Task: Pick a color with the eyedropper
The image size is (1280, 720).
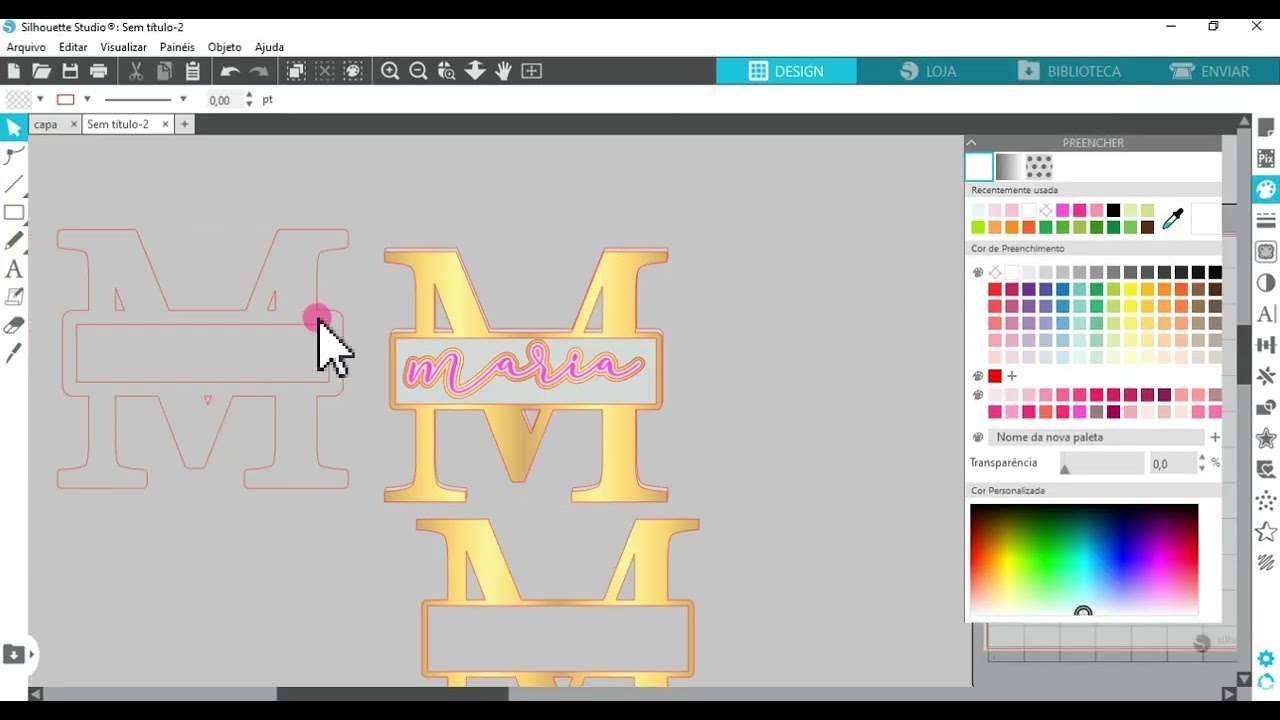Action: click(1173, 219)
